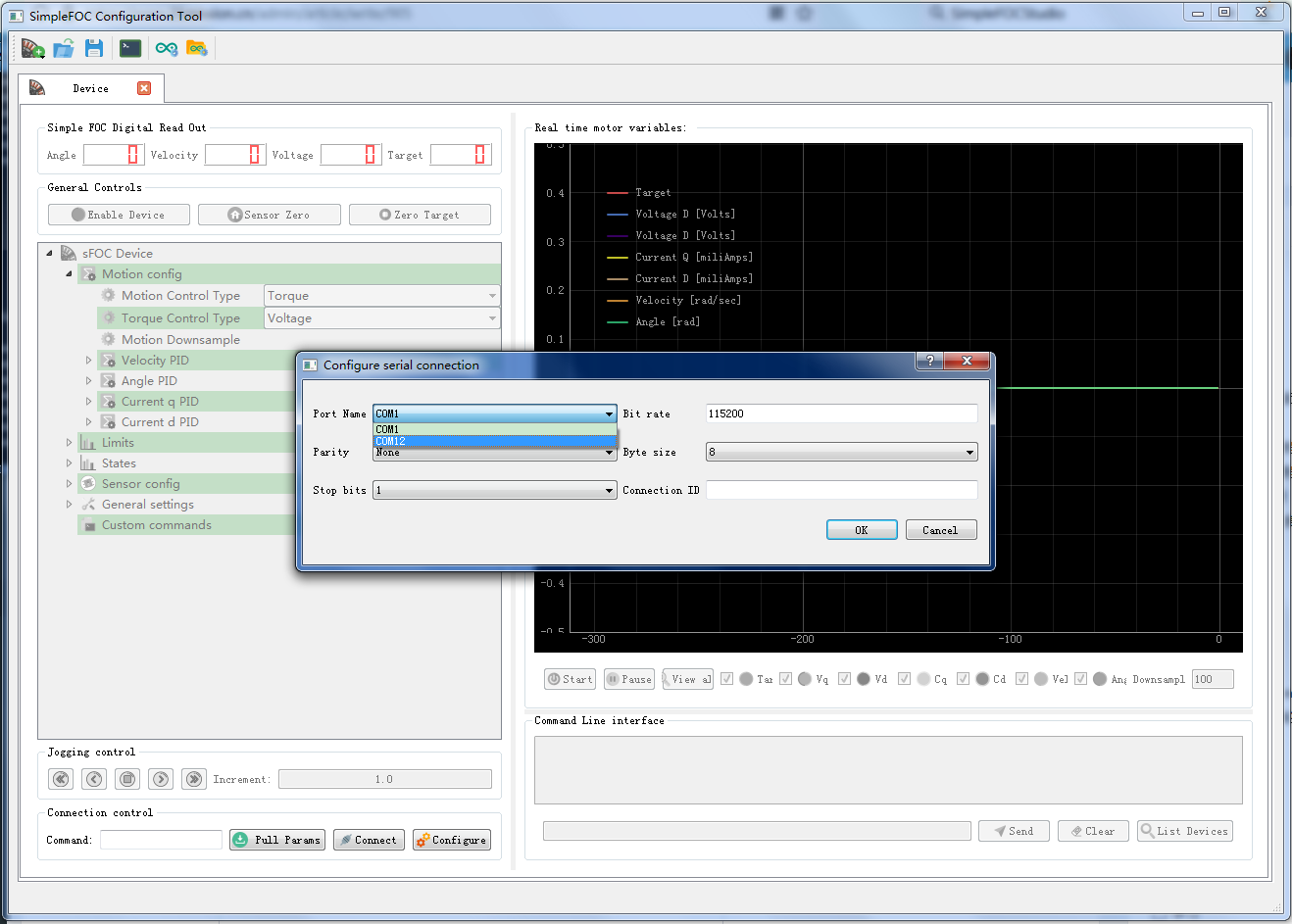The image size is (1292, 924).
Task: Click the connection Command input field
Action: 161,840
